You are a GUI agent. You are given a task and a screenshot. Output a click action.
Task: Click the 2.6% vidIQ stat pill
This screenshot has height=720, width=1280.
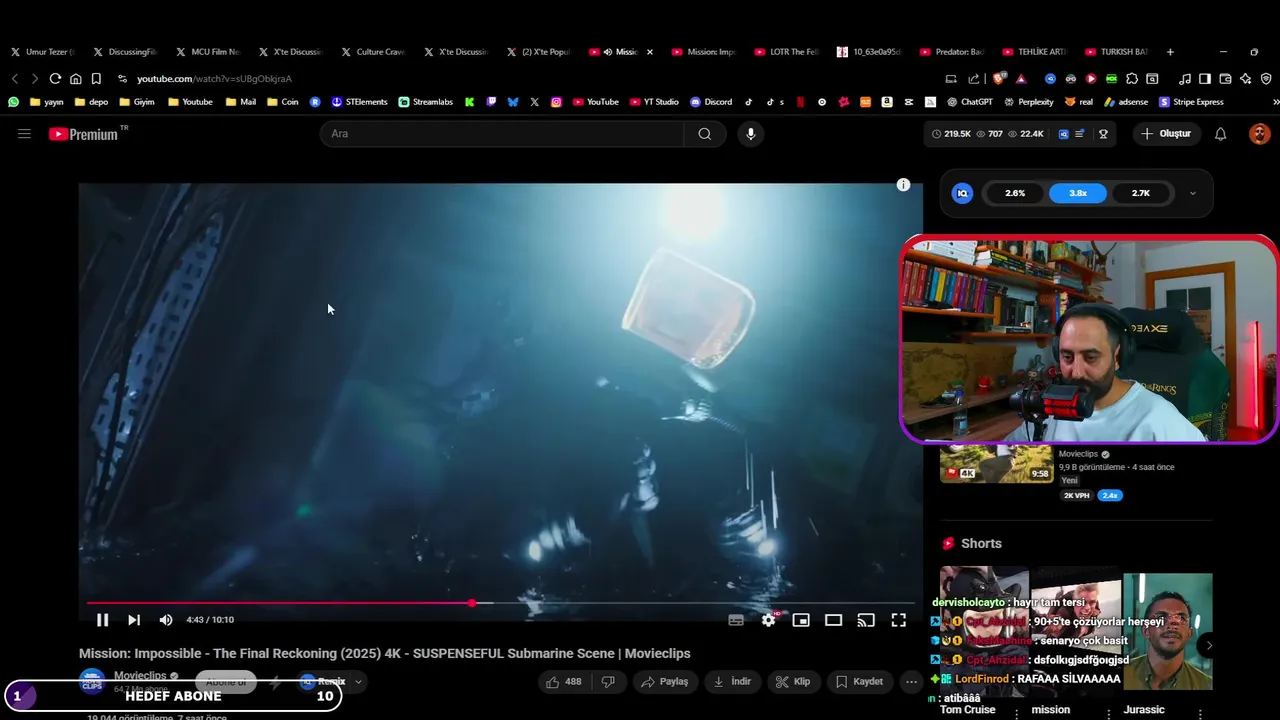pos(1015,193)
